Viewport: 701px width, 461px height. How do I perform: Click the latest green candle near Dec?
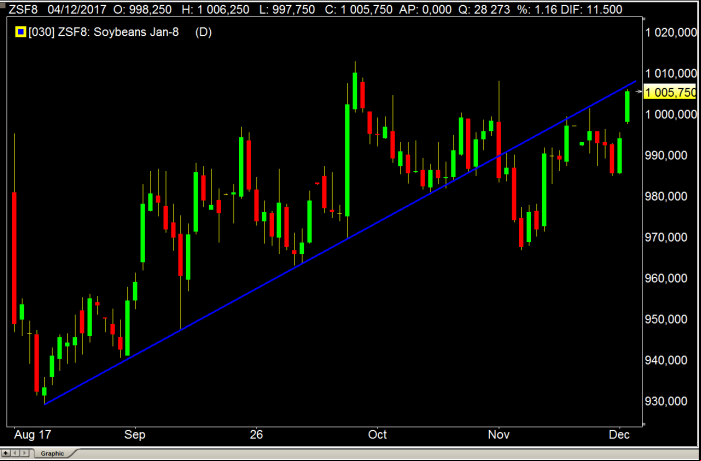627,106
